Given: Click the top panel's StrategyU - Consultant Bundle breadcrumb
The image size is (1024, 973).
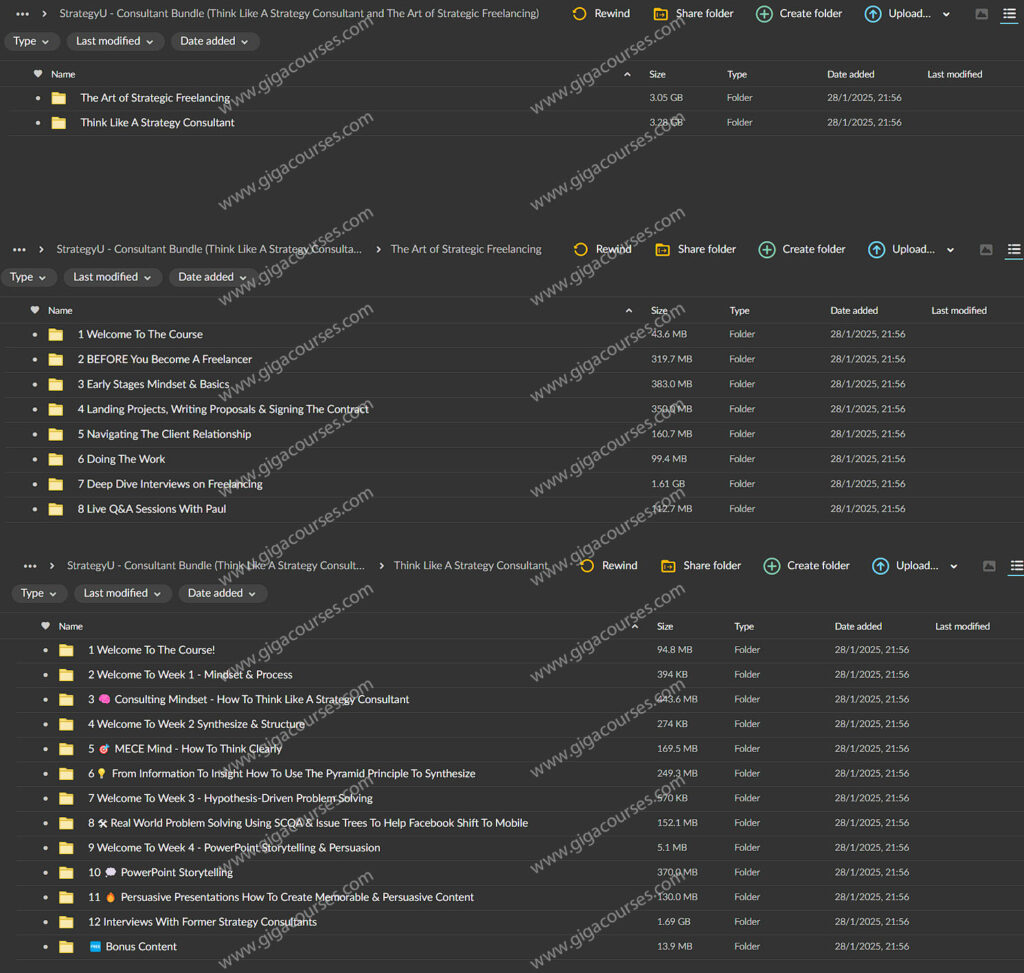Looking at the screenshot, I should [299, 14].
